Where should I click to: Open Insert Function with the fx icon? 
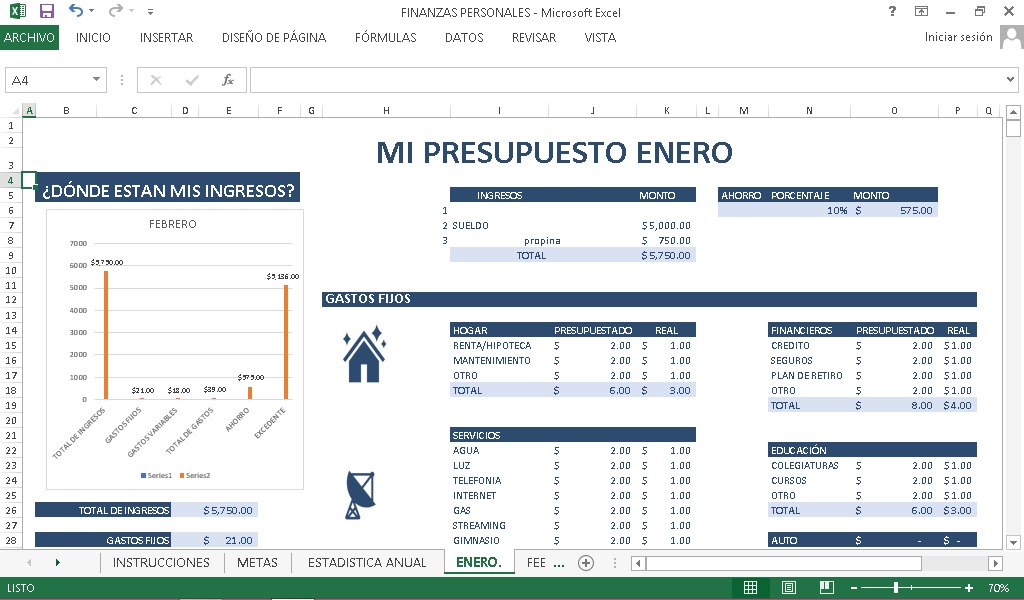tap(228, 79)
